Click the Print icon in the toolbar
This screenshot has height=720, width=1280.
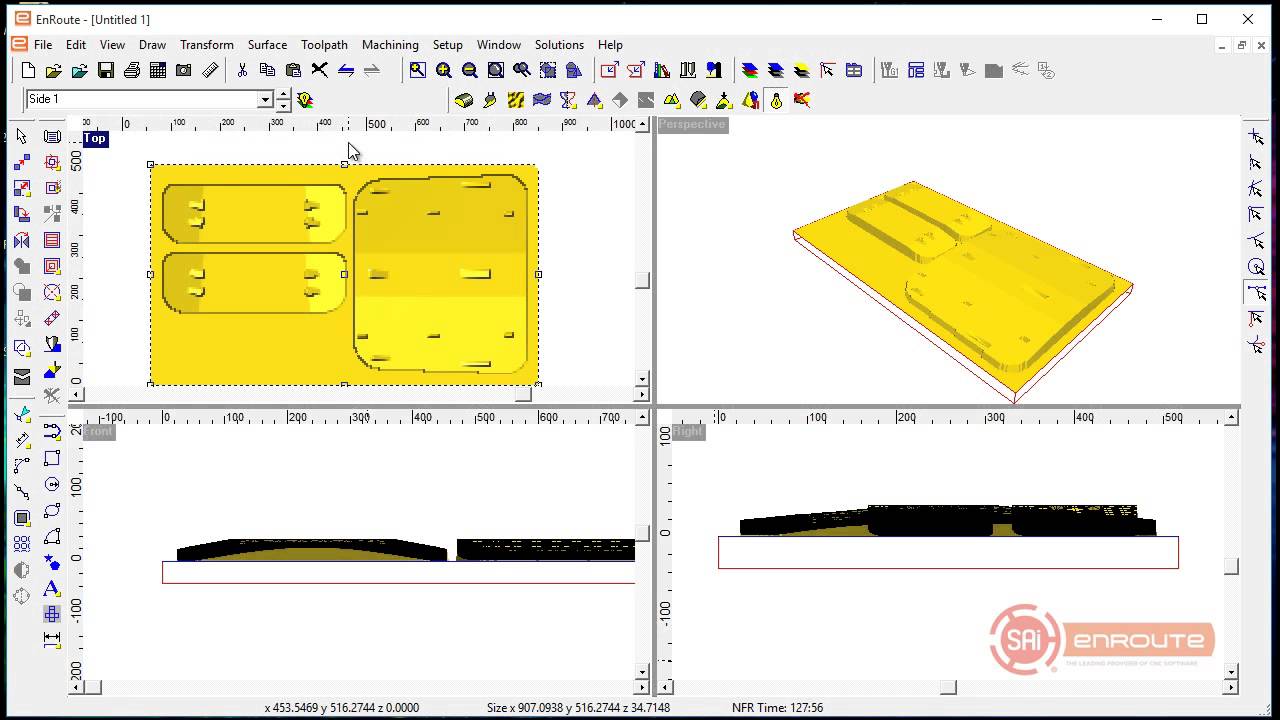coord(132,70)
